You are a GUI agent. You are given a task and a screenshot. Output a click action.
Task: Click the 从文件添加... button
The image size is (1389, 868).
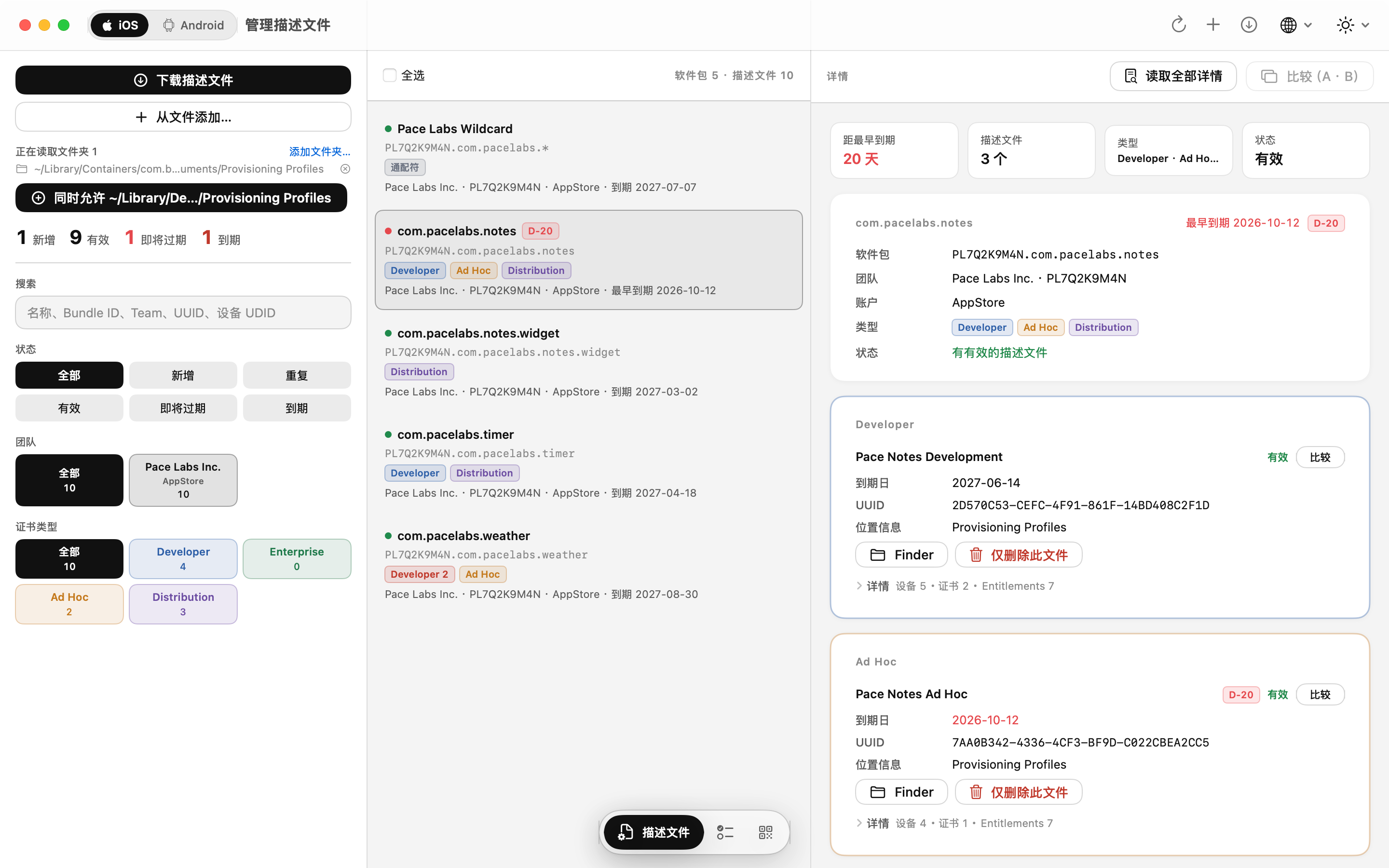(183, 117)
